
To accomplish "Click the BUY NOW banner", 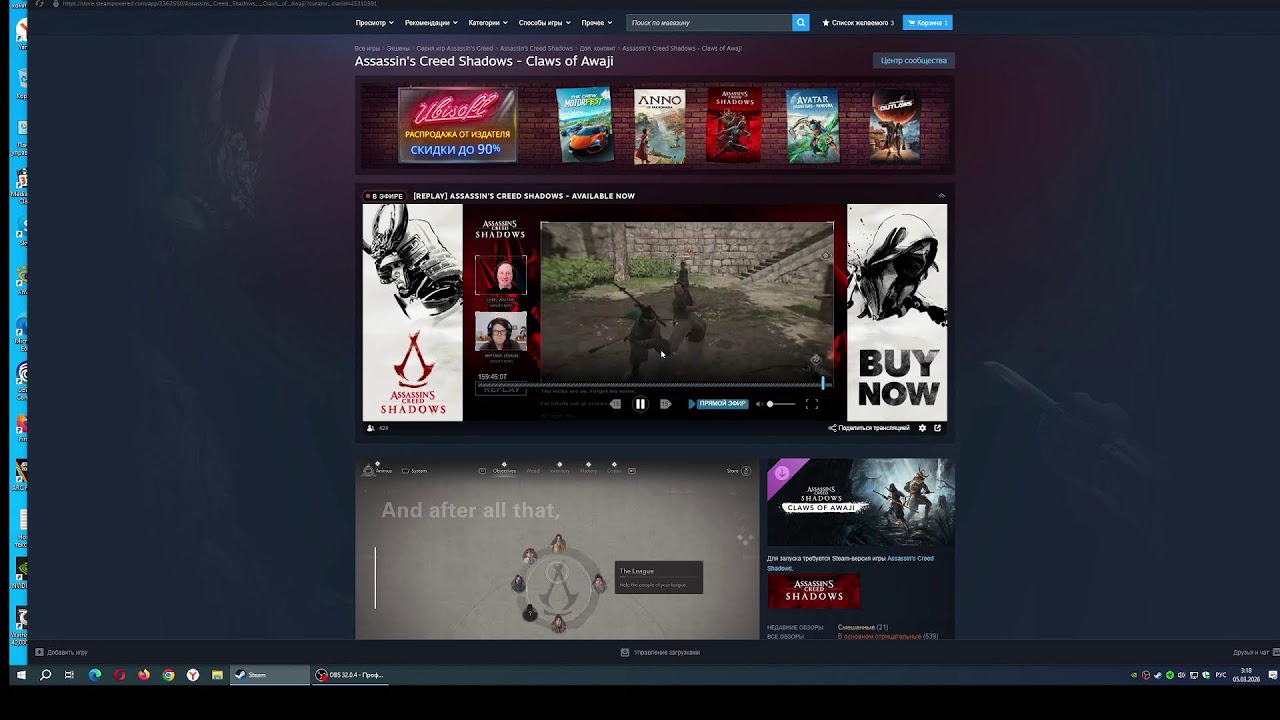I will tap(897, 313).
